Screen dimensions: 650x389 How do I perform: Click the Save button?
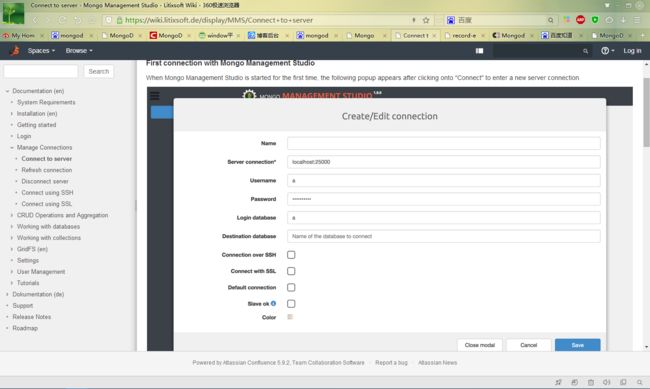point(577,345)
